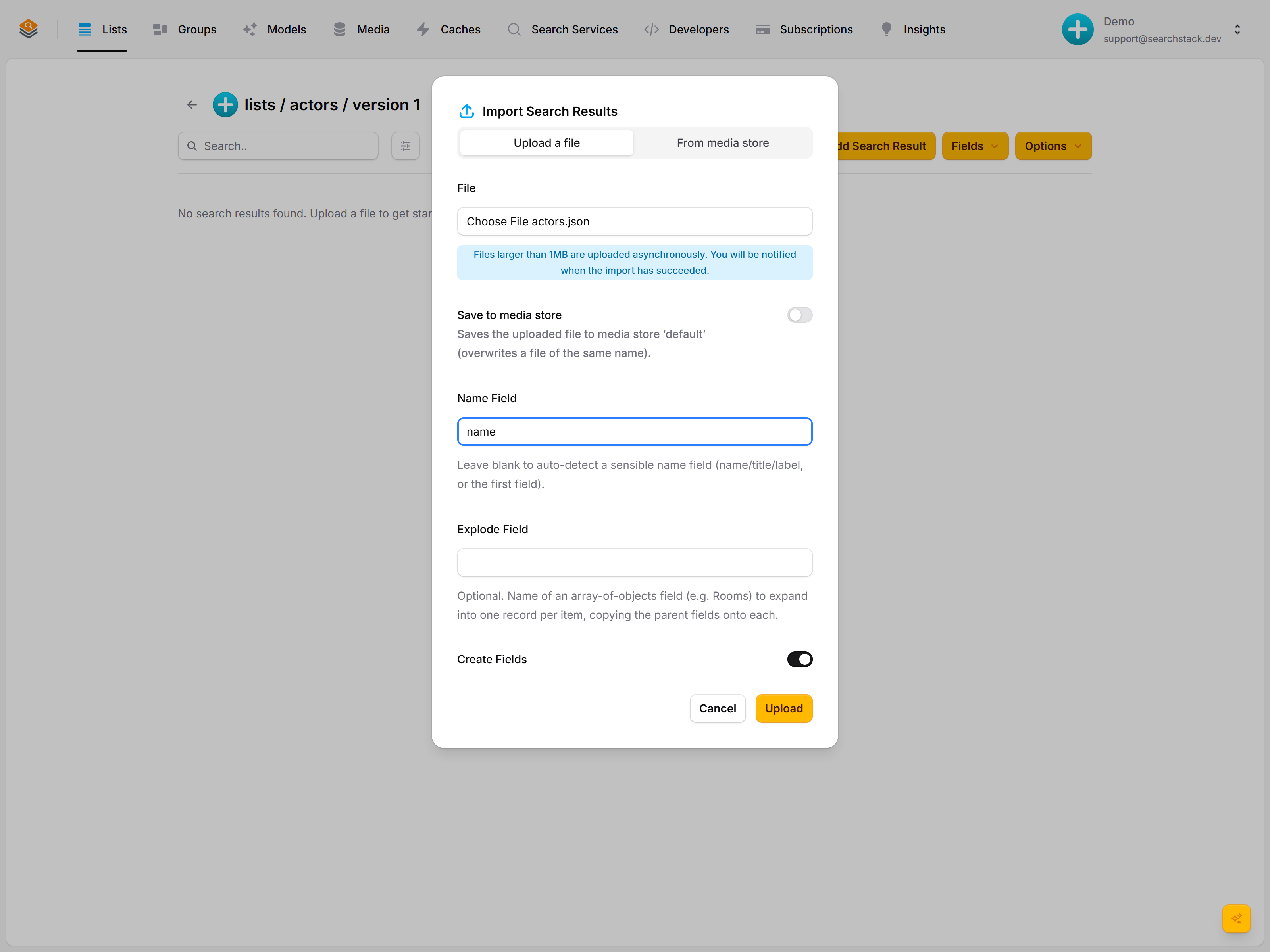Open the Insights navigation item
Screen dimensions: 1270x952
pos(913,29)
